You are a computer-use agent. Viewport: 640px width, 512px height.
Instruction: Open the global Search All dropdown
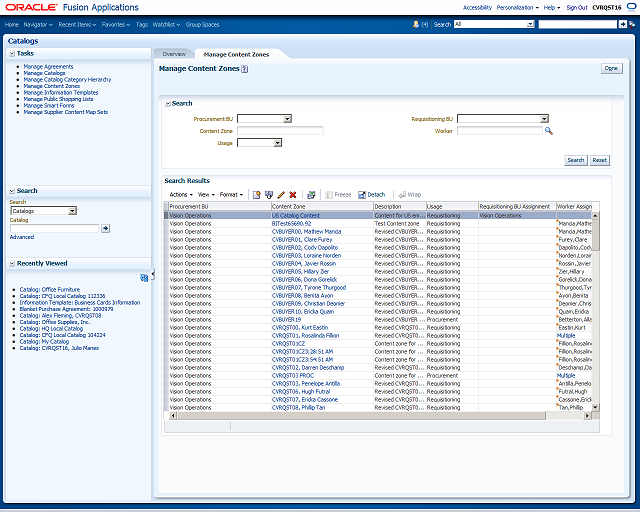click(x=530, y=24)
